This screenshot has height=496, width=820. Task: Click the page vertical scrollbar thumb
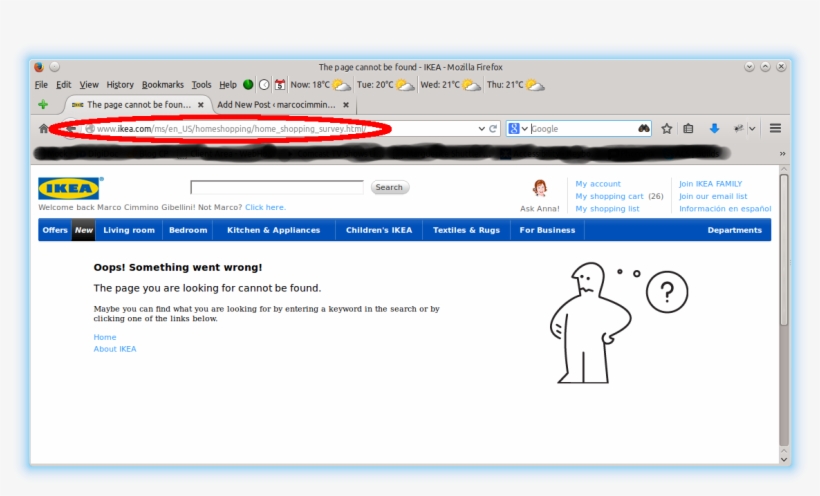pos(783,250)
